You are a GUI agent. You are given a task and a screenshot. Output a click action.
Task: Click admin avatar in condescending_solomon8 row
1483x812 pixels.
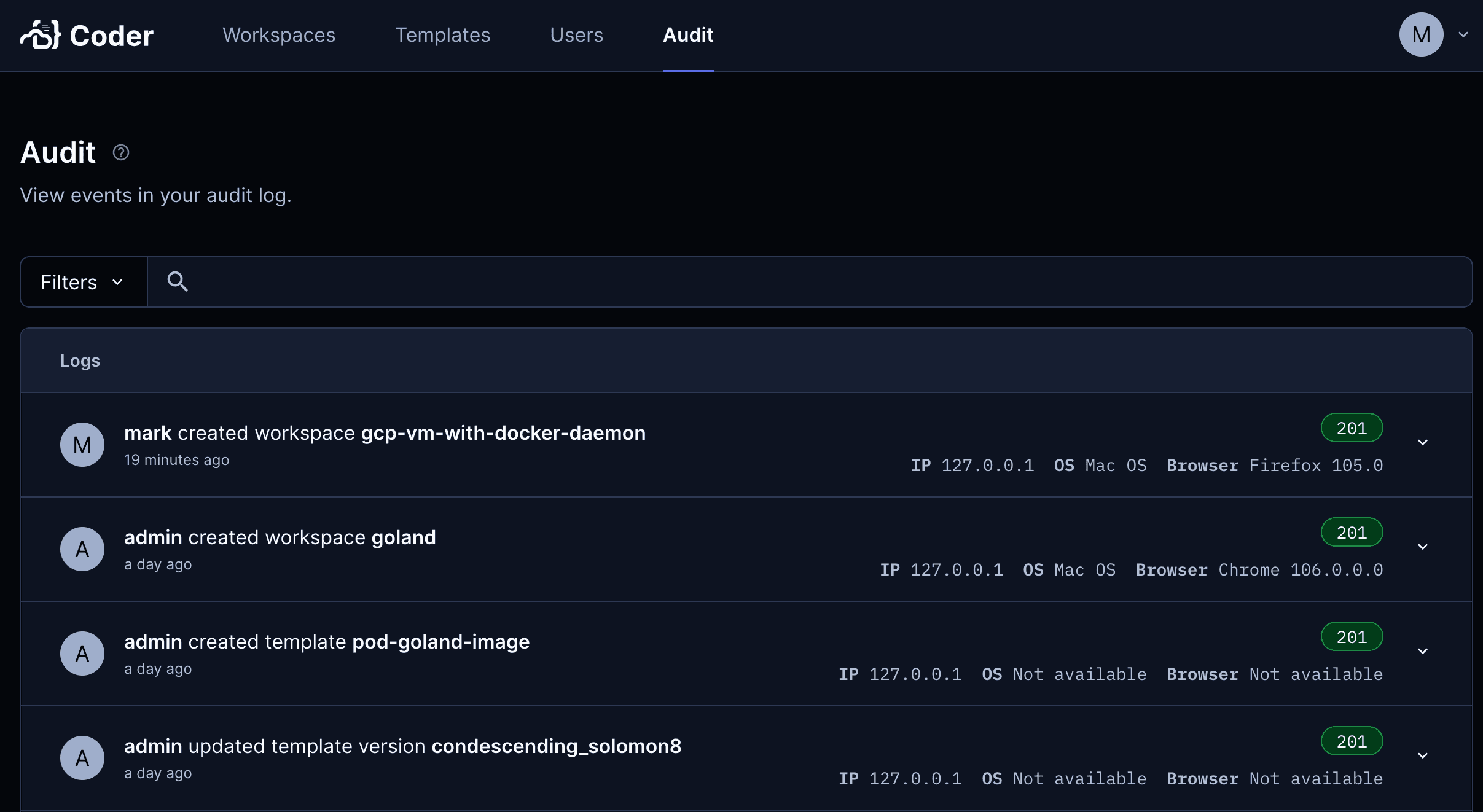tap(82, 758)
